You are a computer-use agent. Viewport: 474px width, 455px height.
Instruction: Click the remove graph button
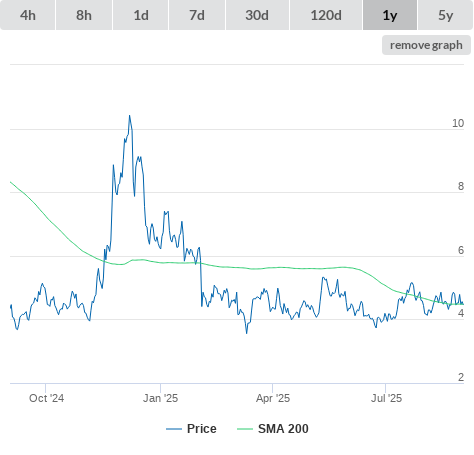(x=426, y=45)
